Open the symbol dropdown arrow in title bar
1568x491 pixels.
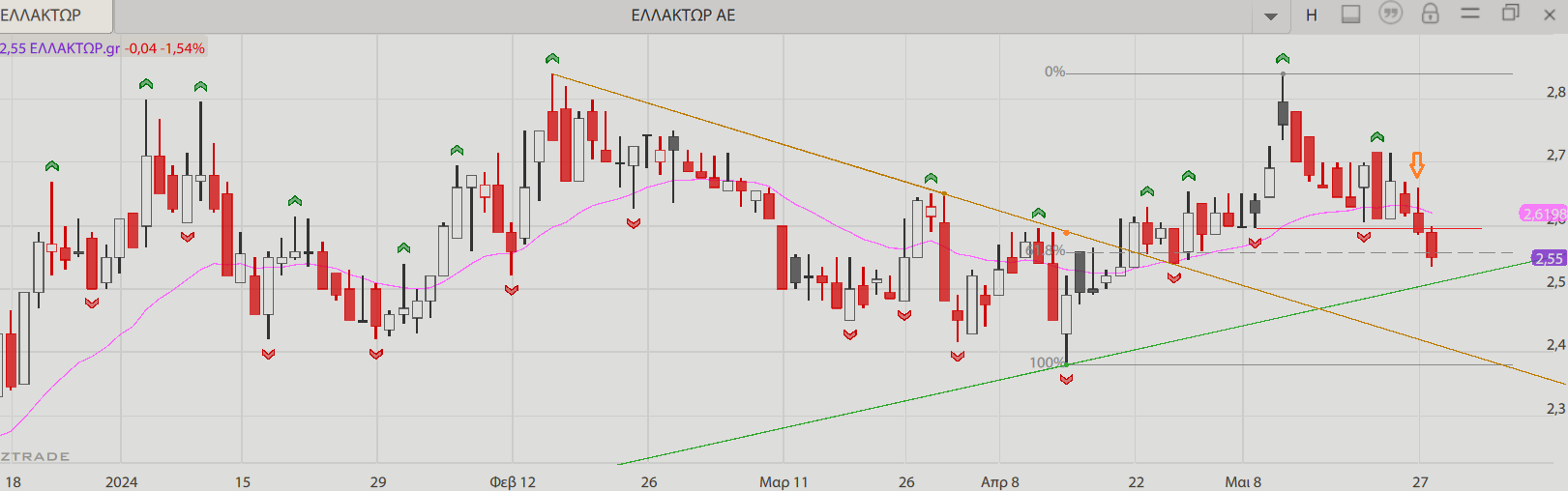pos(1271,16)
